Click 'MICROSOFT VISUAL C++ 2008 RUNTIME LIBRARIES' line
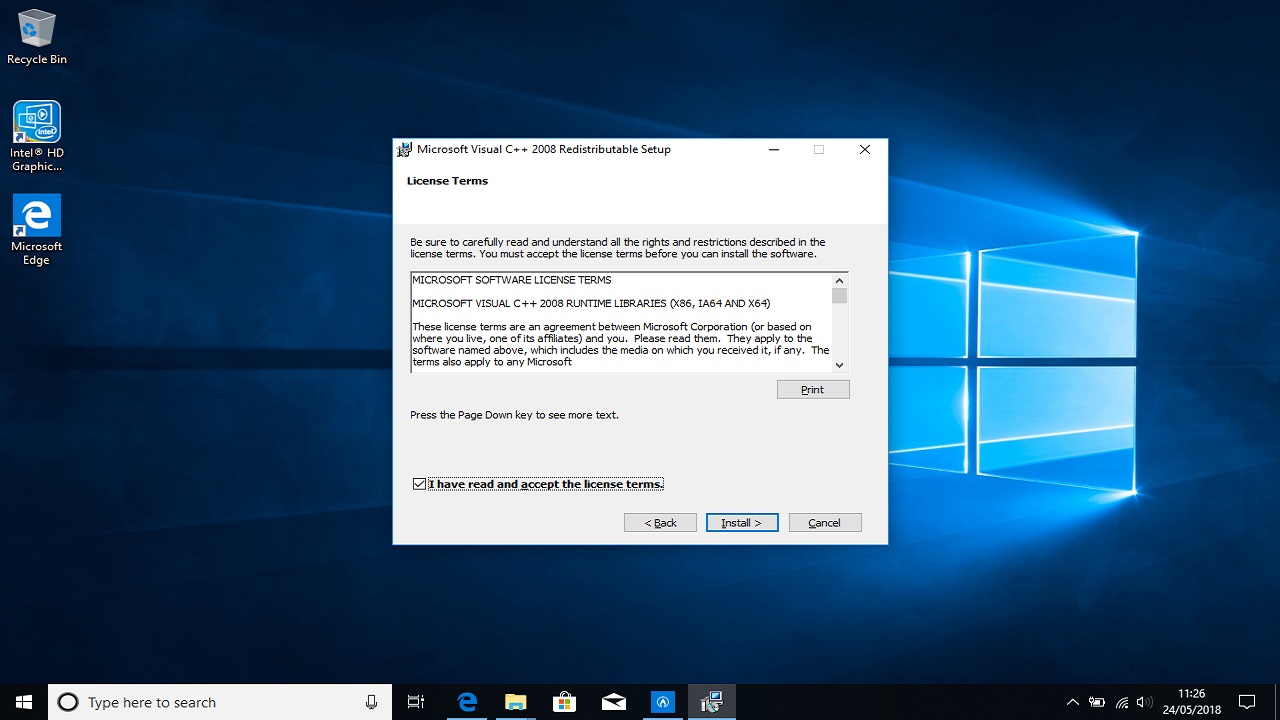Screen dimensions: 1280x720 point(591,303)
